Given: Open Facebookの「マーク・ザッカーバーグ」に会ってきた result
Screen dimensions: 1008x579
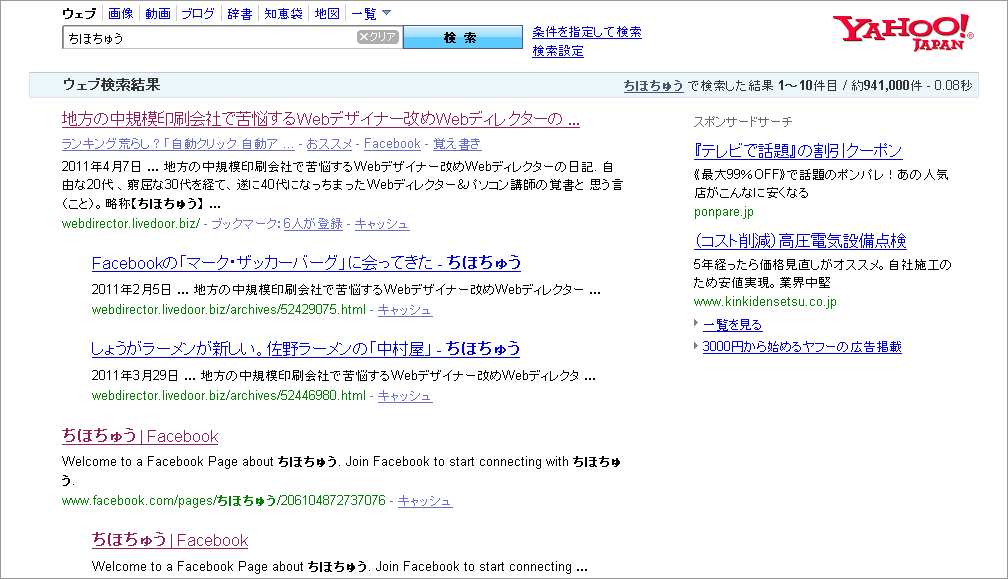Looking at the screenshot, I should click(306, 263).
